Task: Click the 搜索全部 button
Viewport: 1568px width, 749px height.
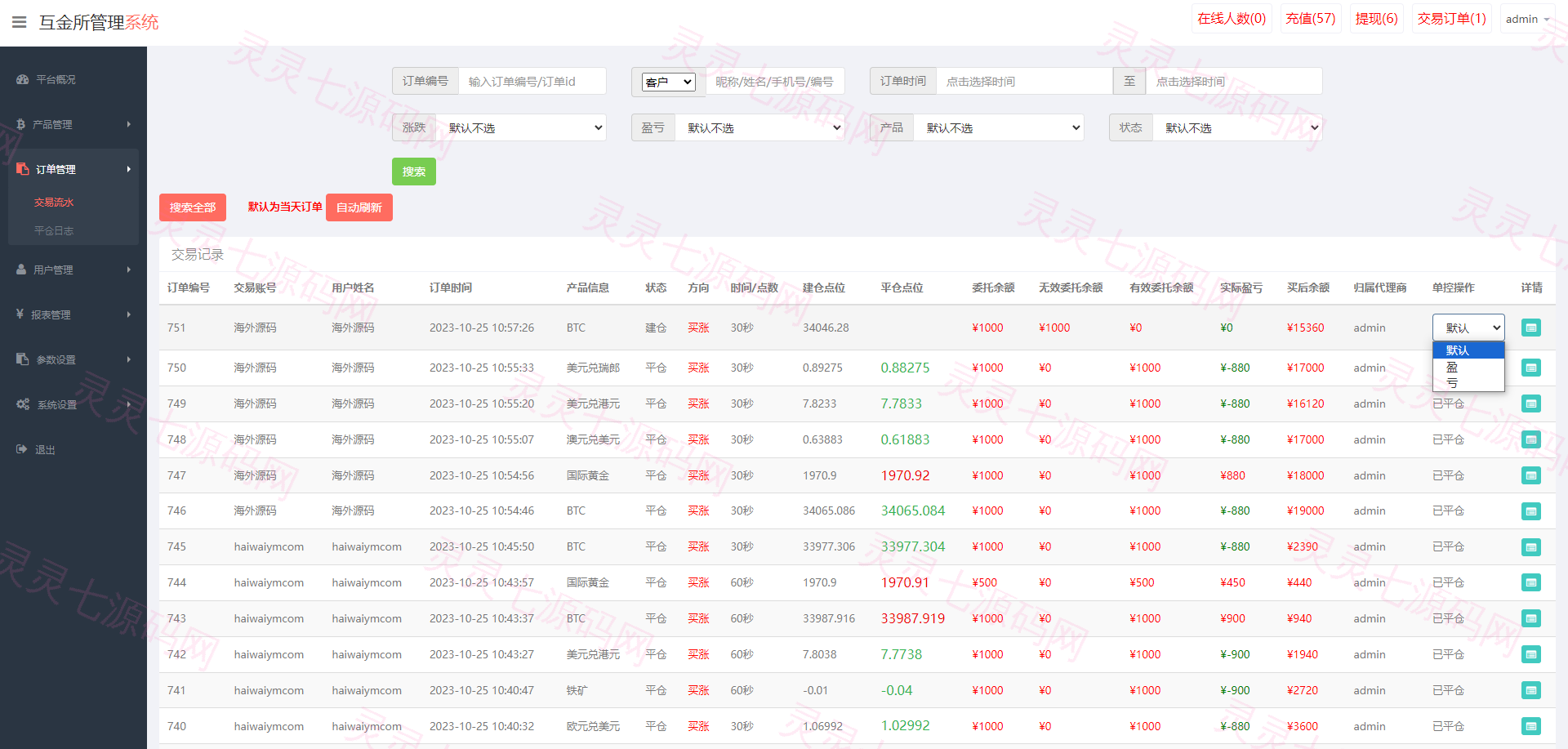Action: coord(193,207)
